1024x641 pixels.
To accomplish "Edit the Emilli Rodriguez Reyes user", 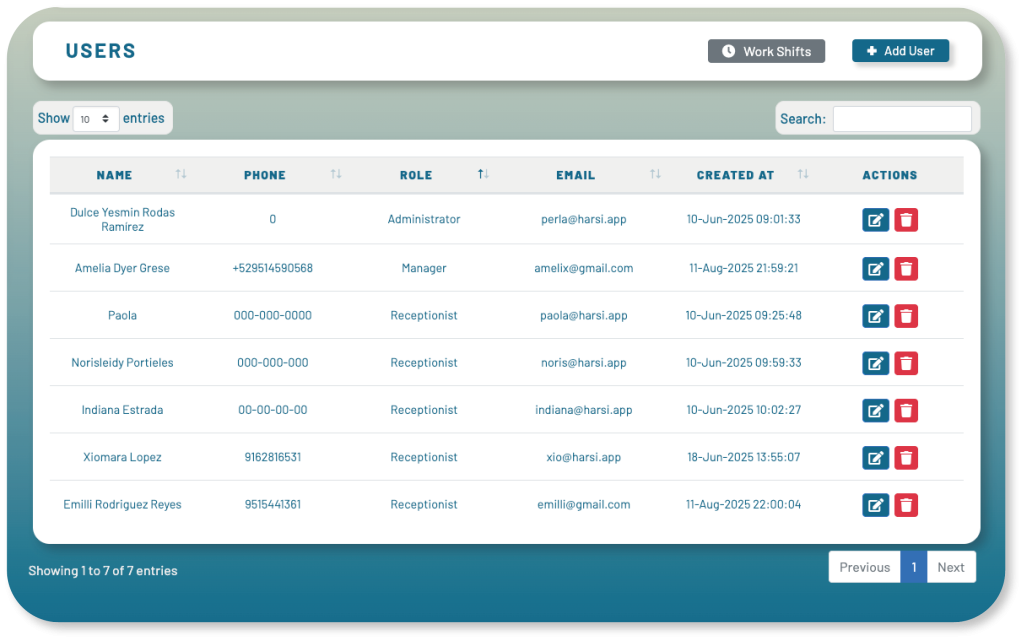I will [875, 505].
